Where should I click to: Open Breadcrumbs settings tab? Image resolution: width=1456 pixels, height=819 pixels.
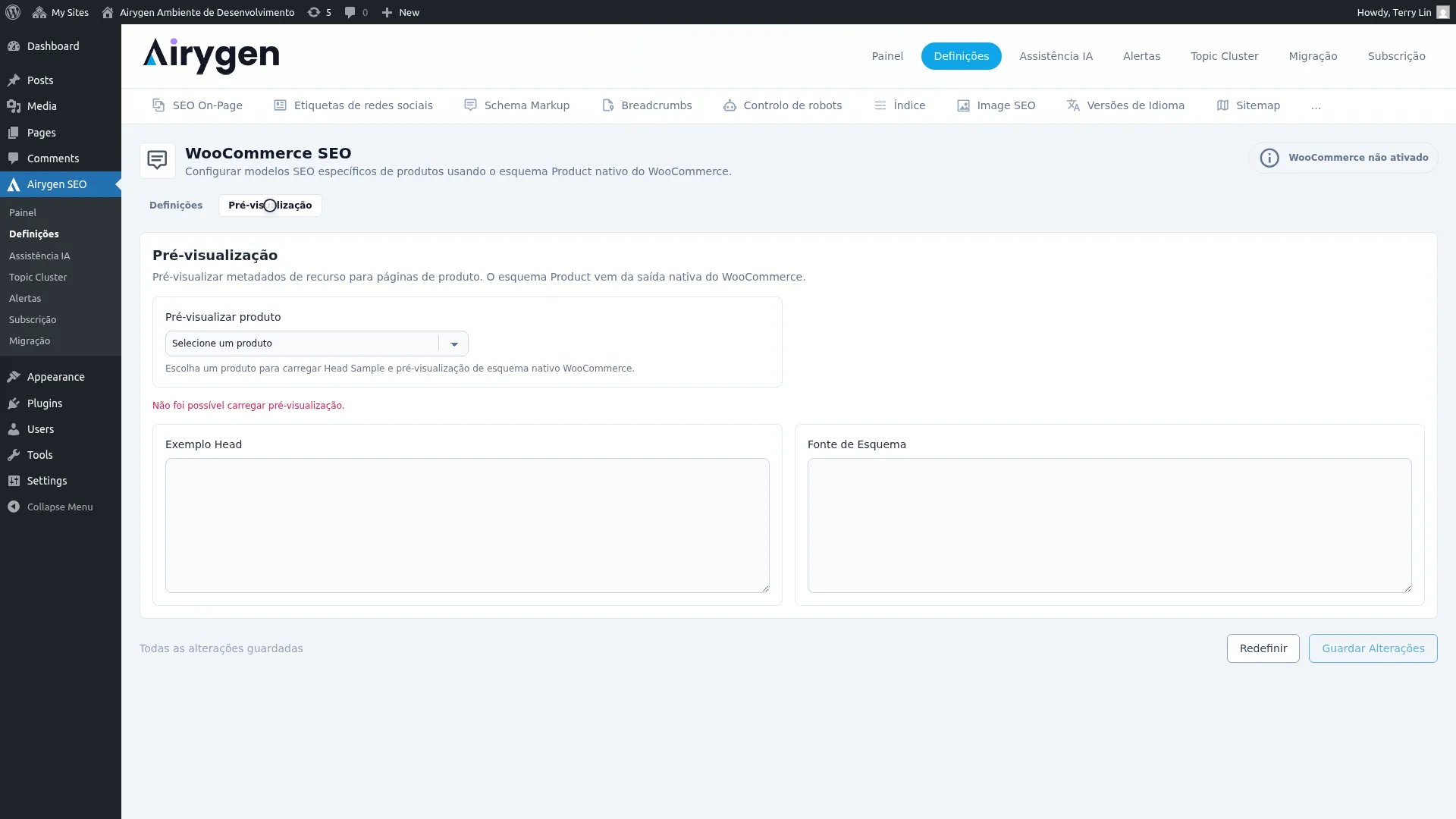click(646, 105)
